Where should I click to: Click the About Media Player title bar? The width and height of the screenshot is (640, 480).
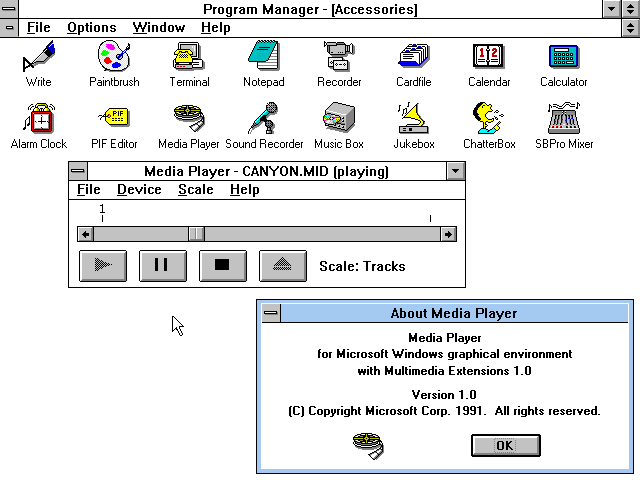coord(454,313)
